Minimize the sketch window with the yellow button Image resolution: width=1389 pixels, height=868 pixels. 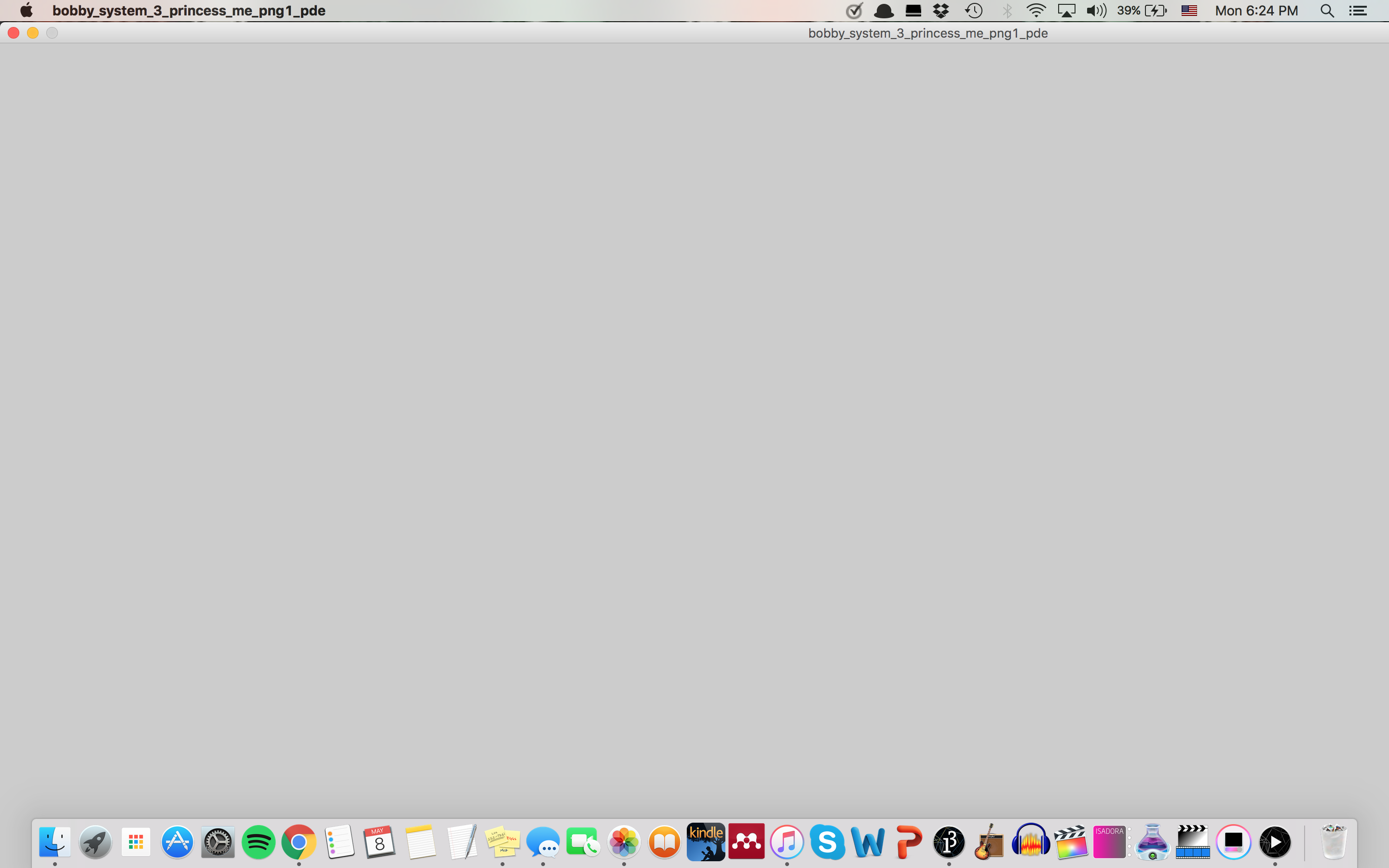(33, 33)
